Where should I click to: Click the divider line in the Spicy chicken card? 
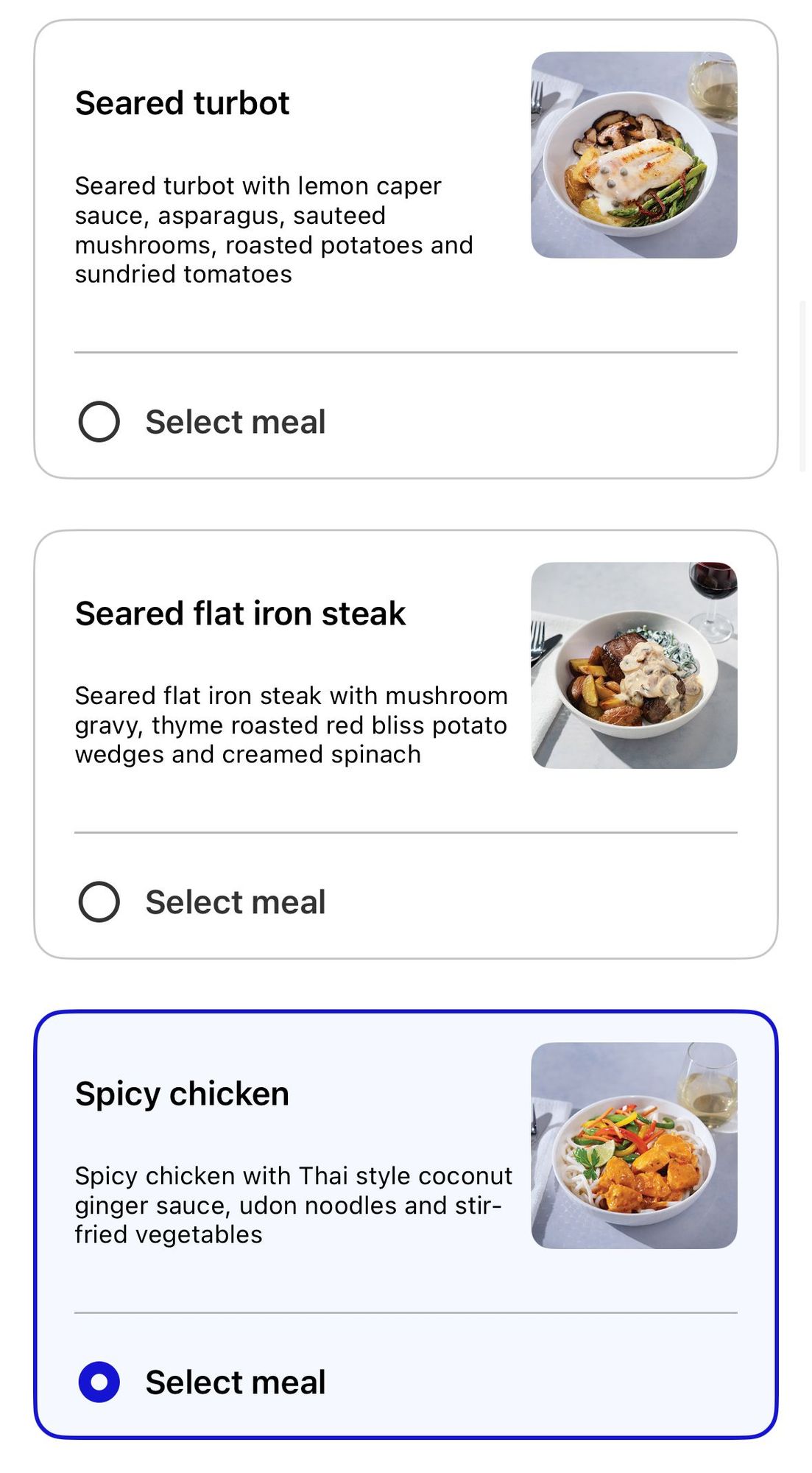coord(406,1312)
